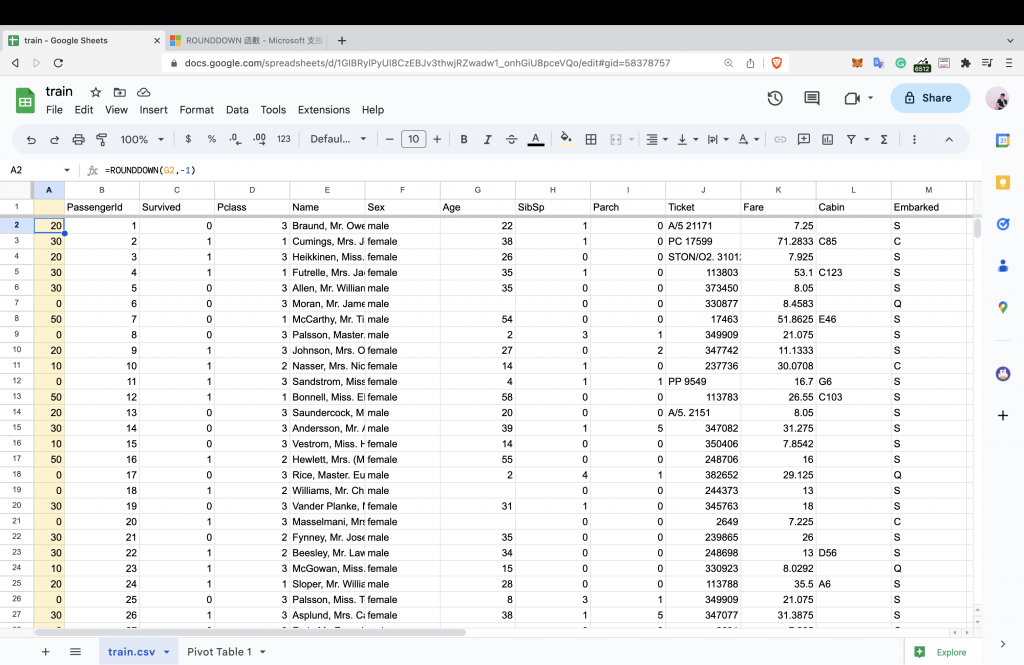Open the Extensions menu

(x=324, y=110)
